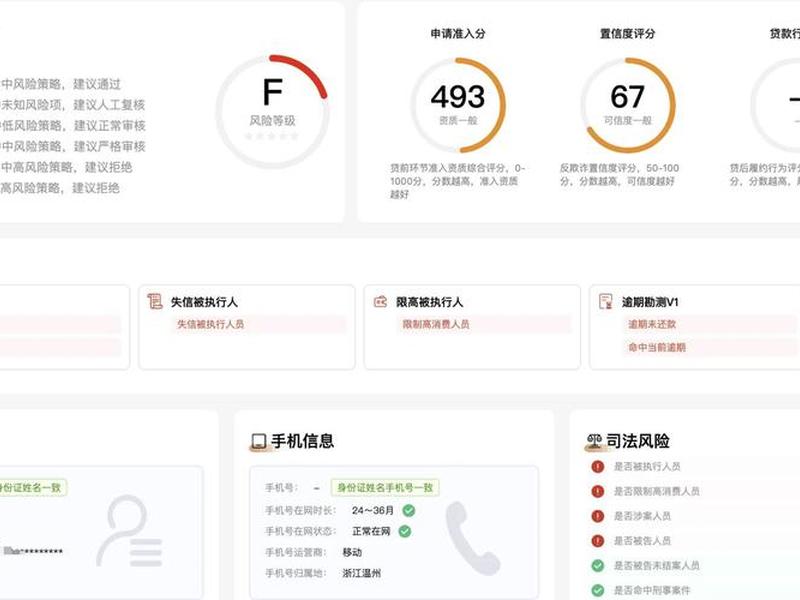Click the large telephone handset illustration

[x=472, y=538]
